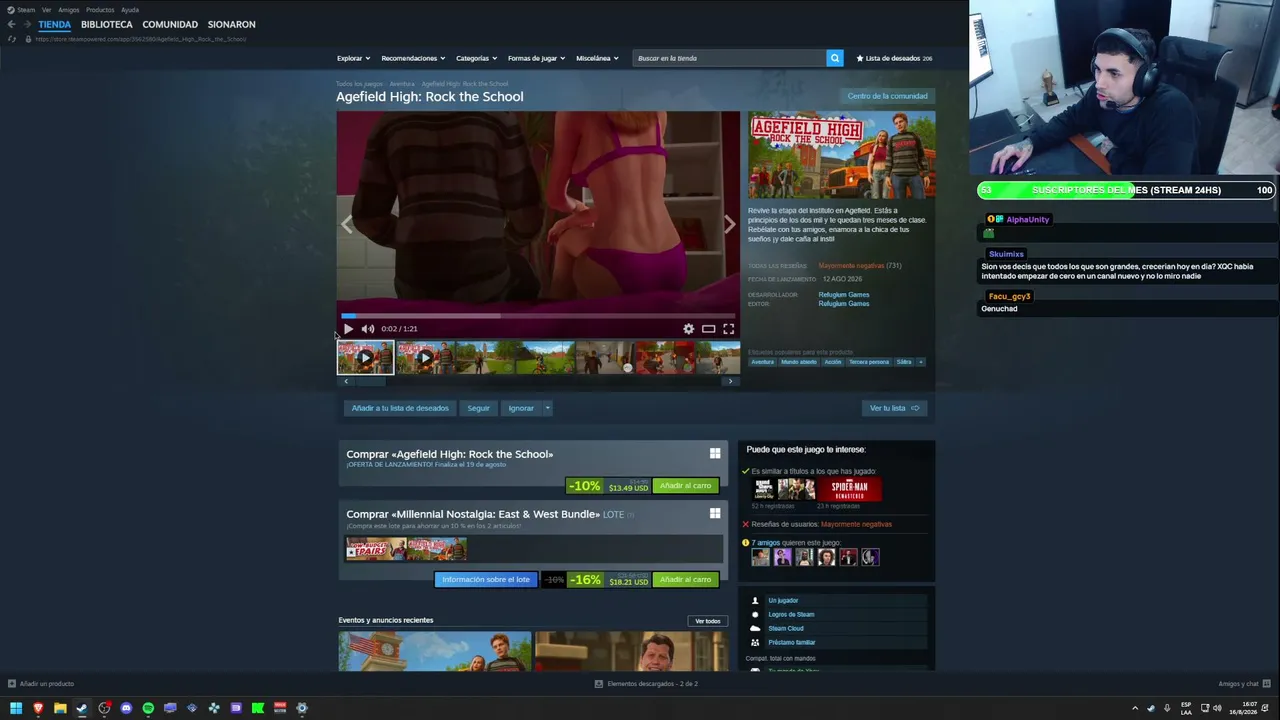Play the trailer video
The image size is (1280, 720).
348,329
